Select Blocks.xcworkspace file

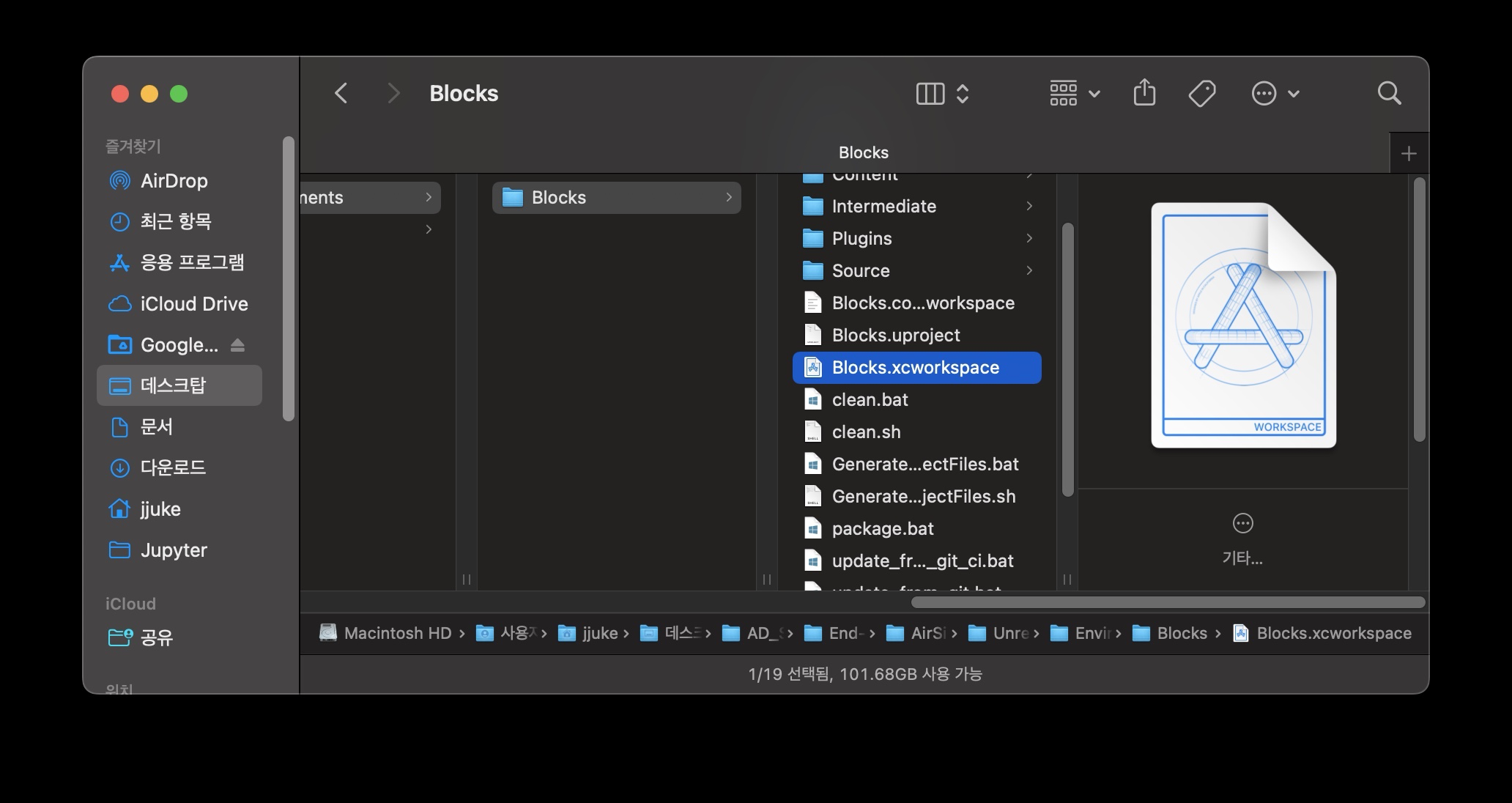[x=916, y=368]
